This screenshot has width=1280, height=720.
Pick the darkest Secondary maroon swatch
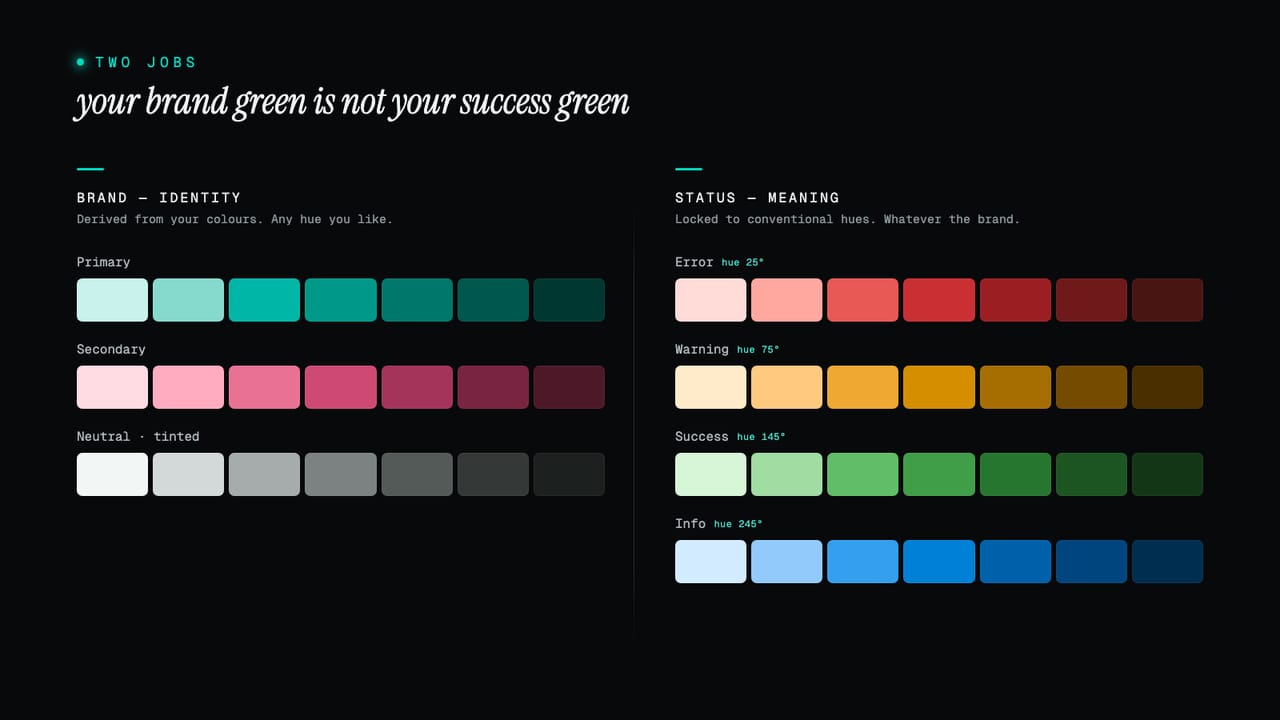pos(569,387)
